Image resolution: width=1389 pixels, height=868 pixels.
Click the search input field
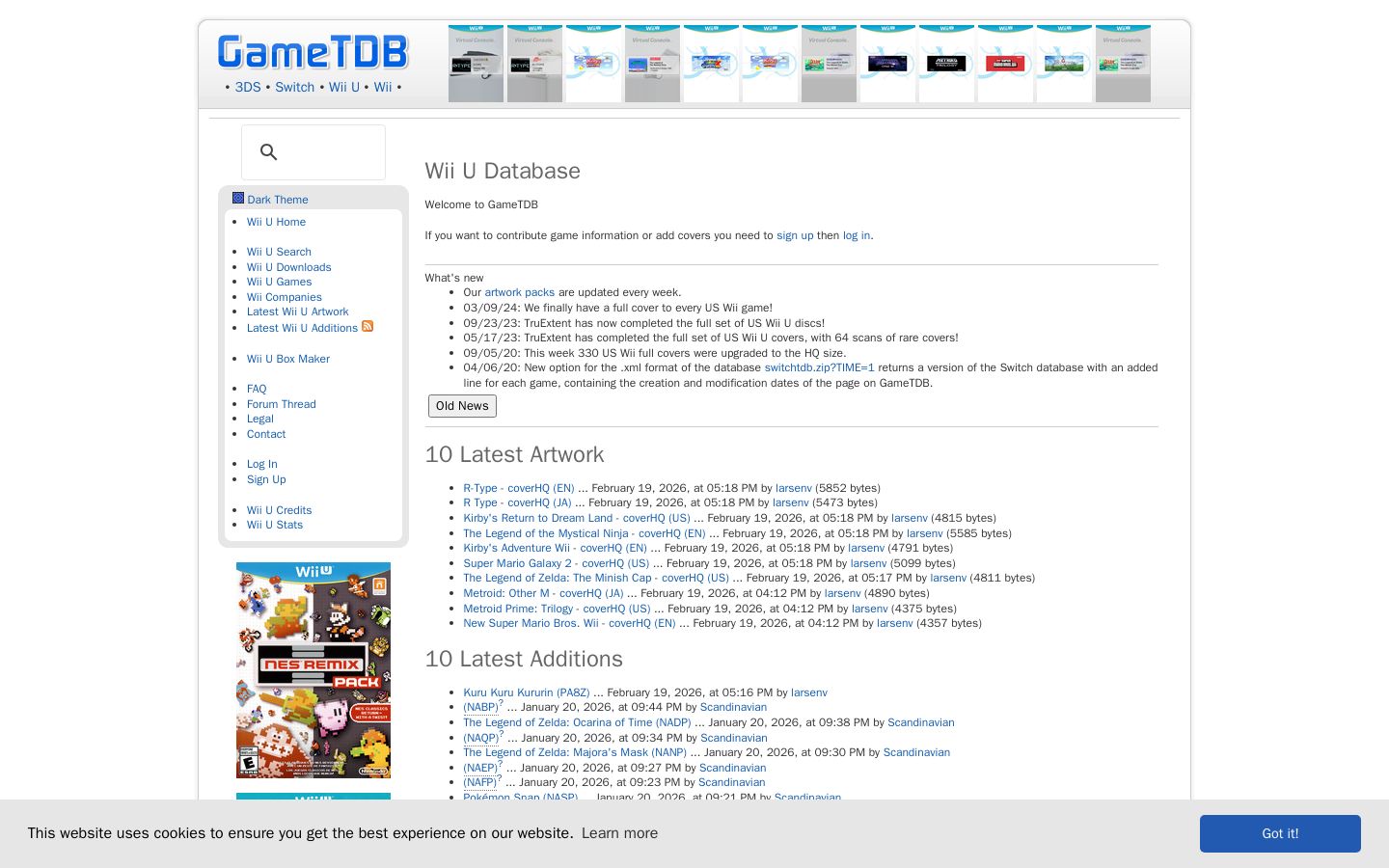313,152
